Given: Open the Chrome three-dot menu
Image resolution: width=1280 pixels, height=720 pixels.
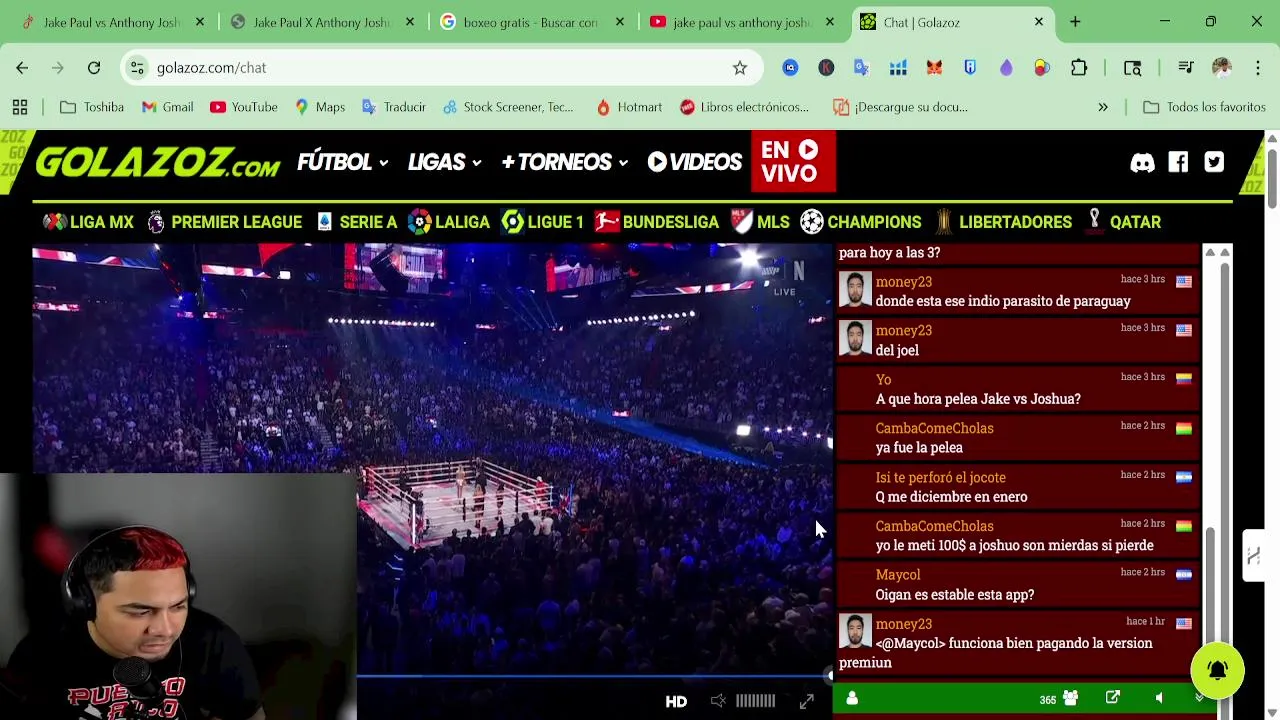Looking at the screenshot, I should point(1257,68).
